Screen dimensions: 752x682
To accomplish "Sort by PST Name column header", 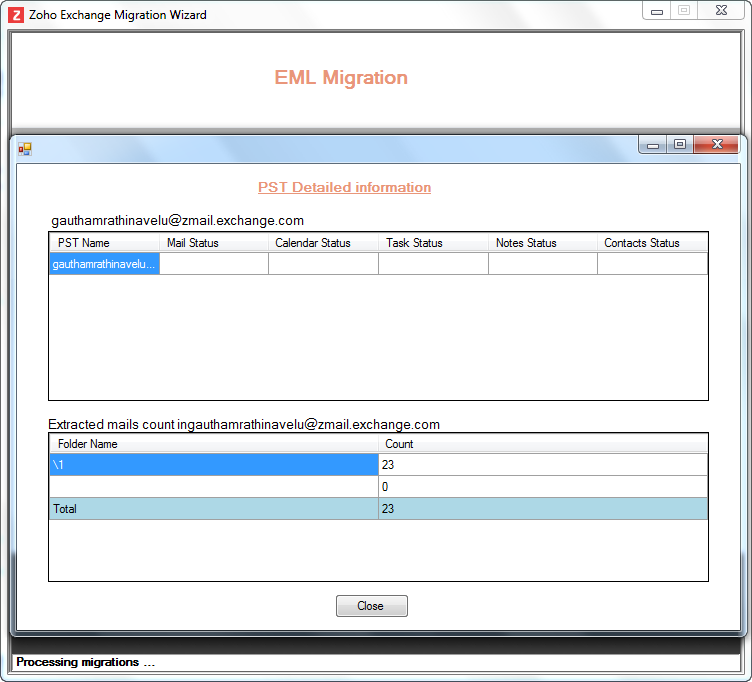I will pyautogui.click(x=105, y=243).
